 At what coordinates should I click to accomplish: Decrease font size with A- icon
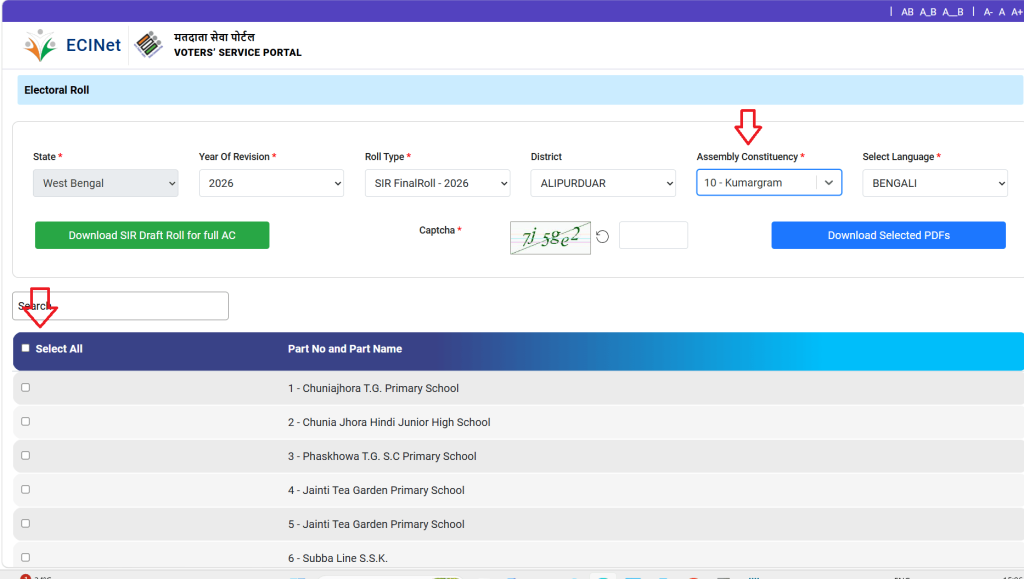pos(989,11)
